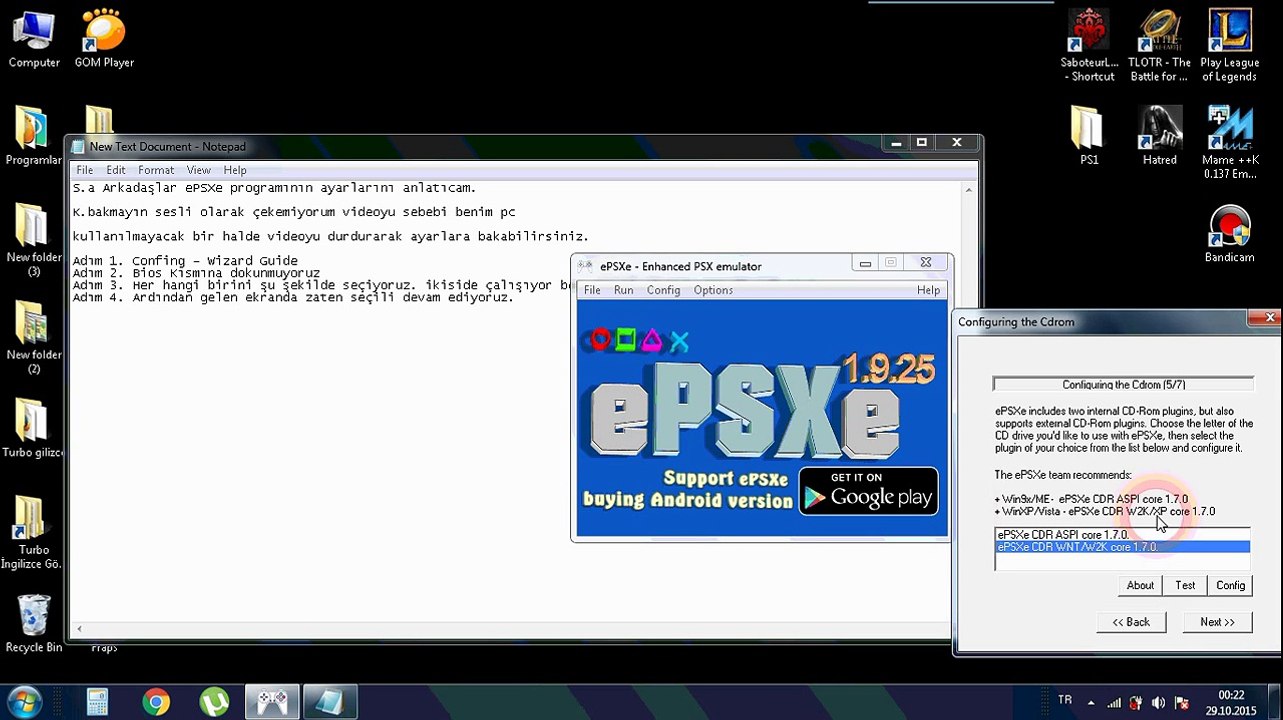Launch Bandicam from the desktop

1229,235
